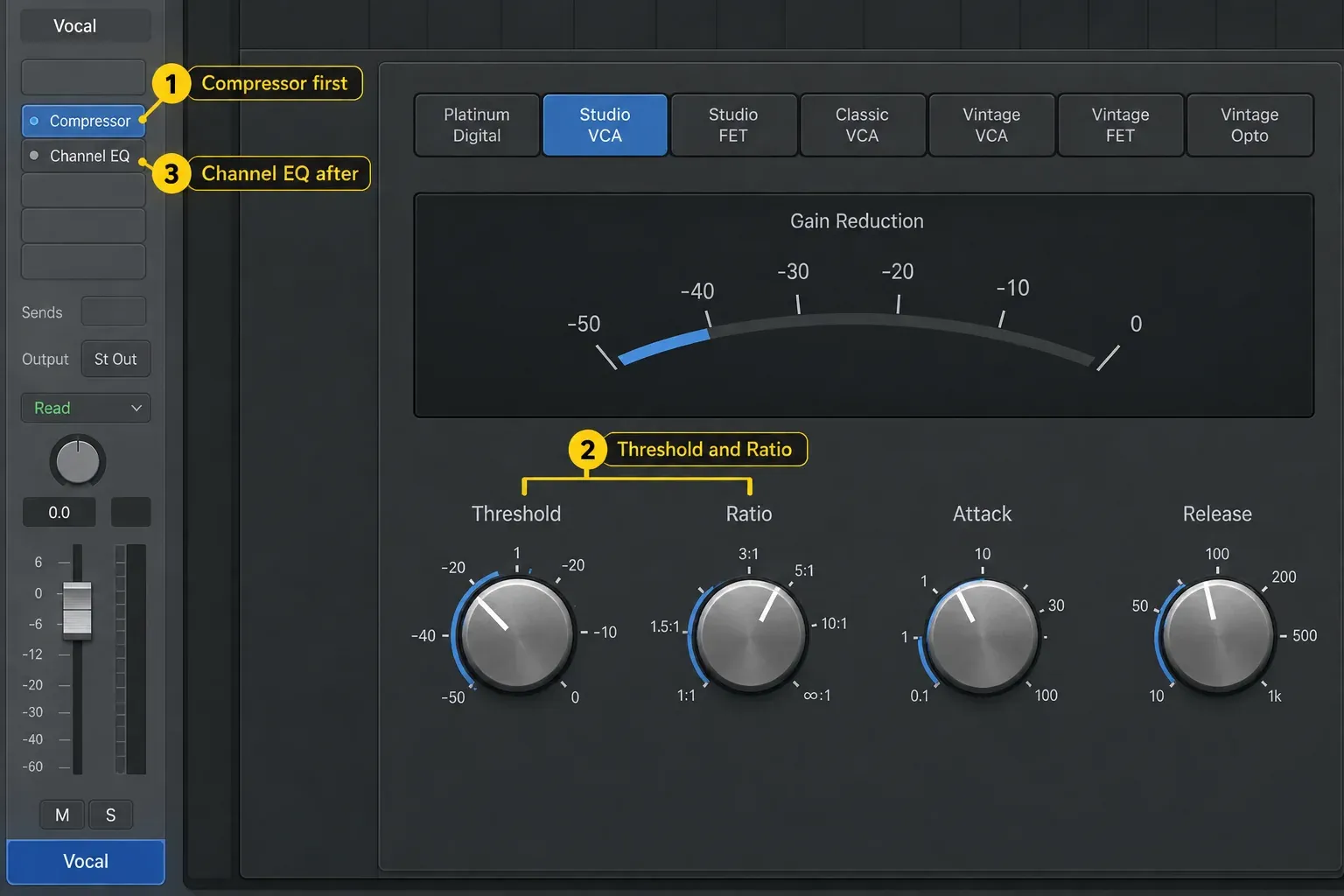Click the level meter beside the fader
1344x896 pixels.
click(x=131, y=659)
